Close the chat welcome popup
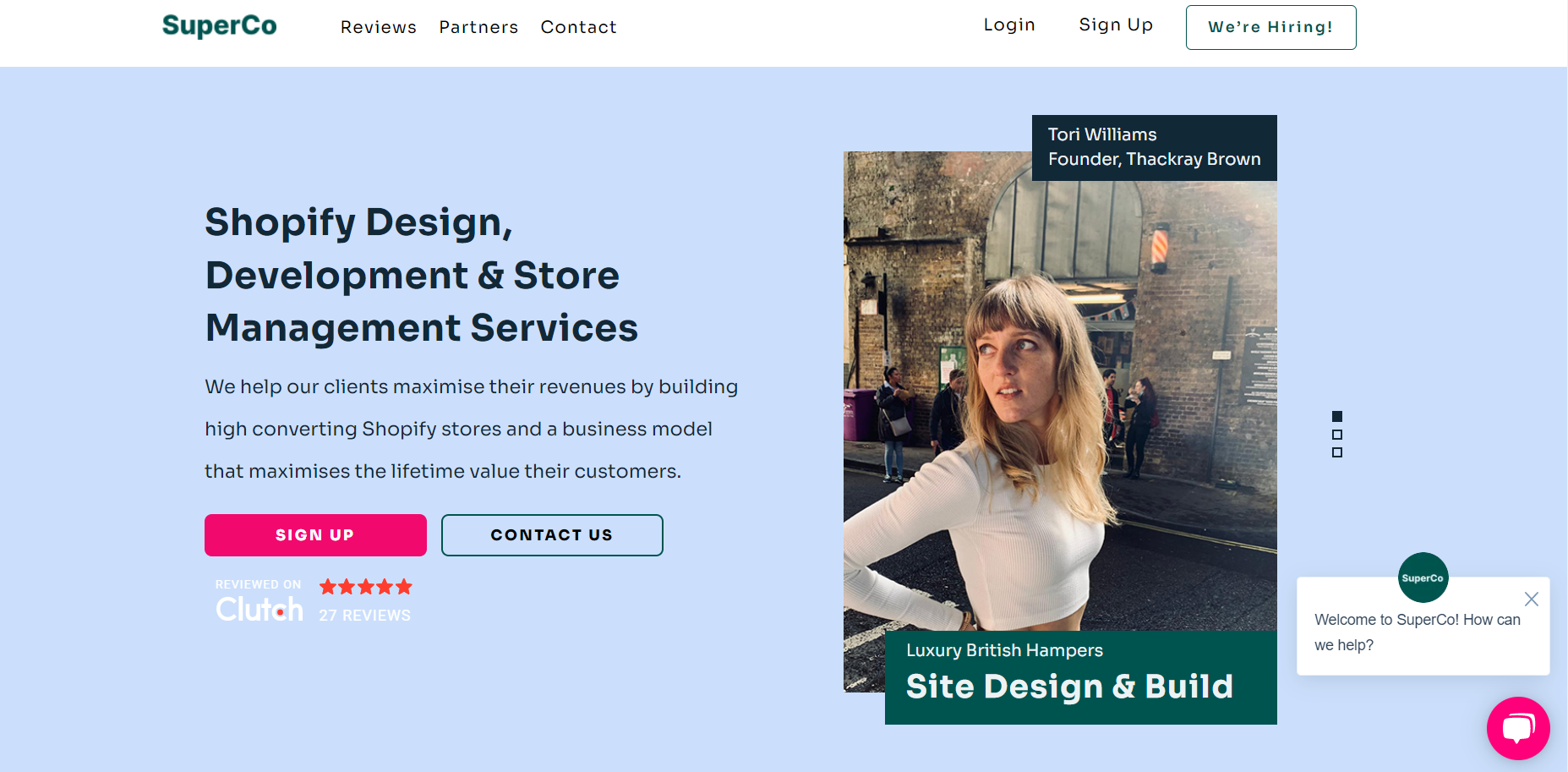Image resolution: width=1568 pixels, height=772 pixels. coord(1531,600)
